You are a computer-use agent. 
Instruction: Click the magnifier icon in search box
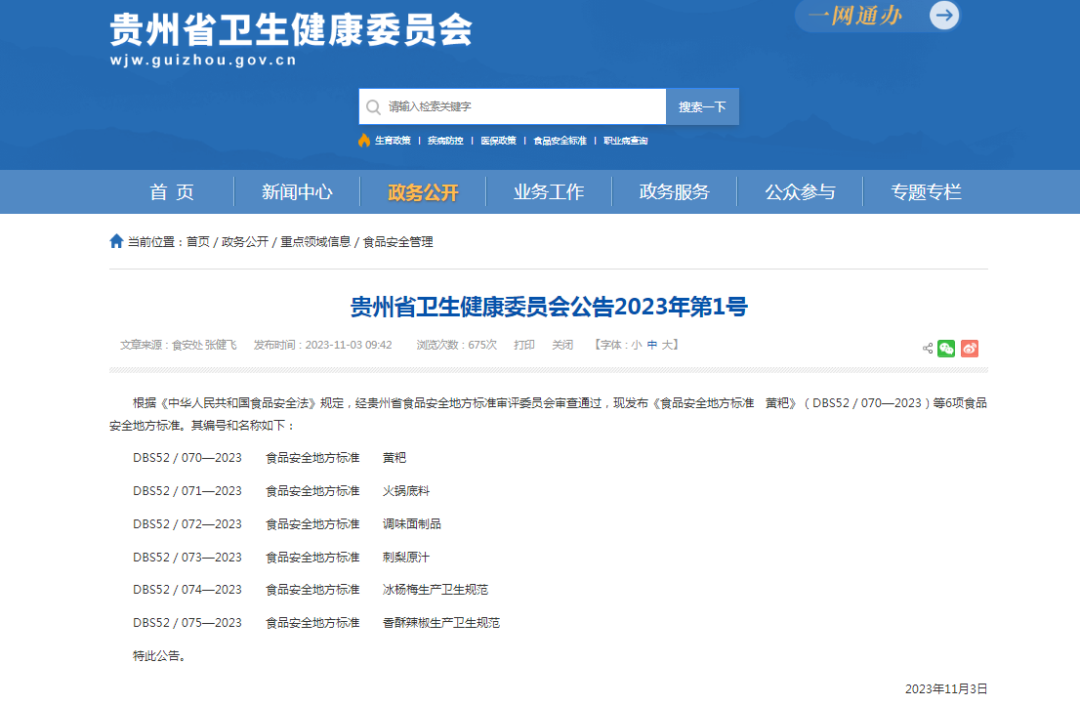click(373, 107)
